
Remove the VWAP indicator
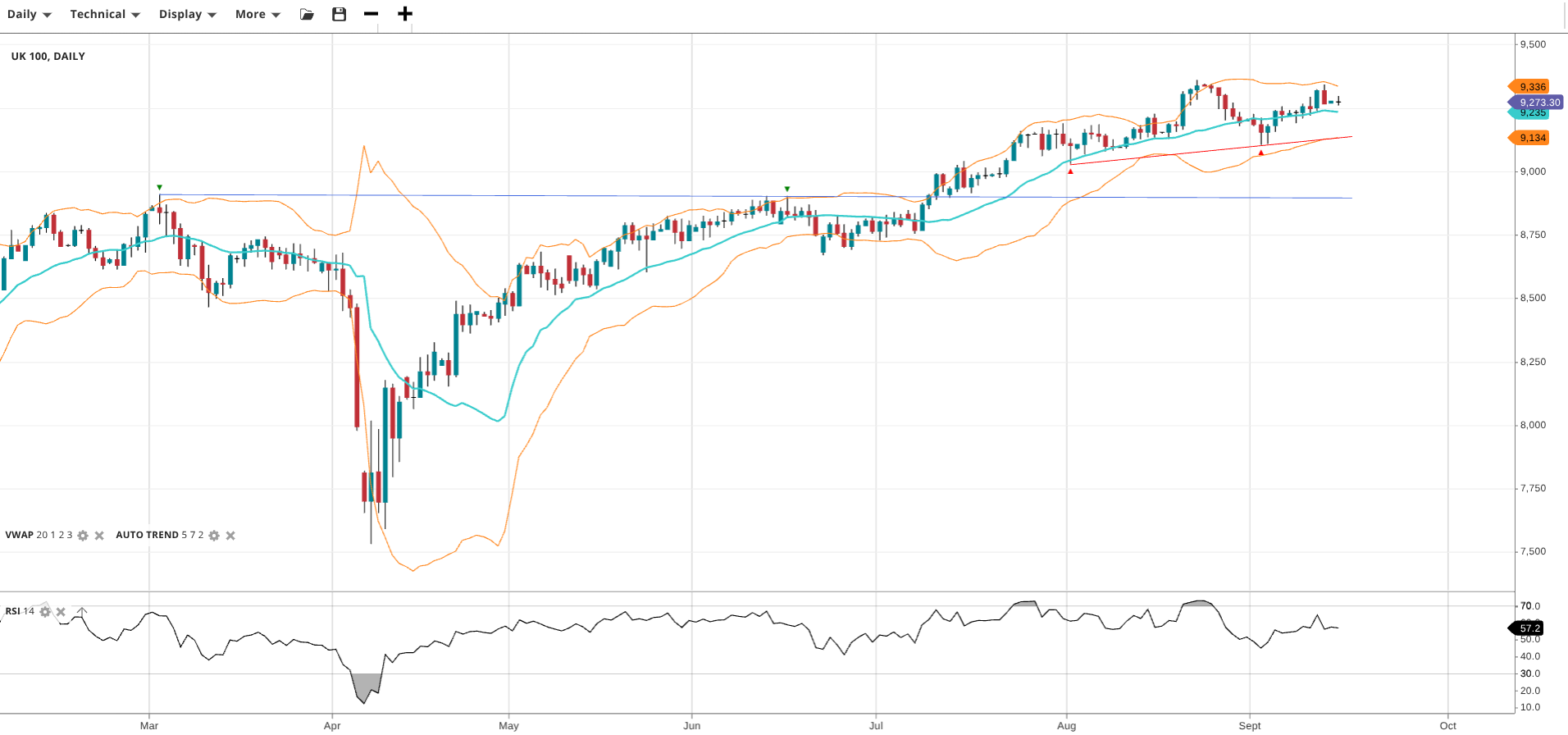99,536
